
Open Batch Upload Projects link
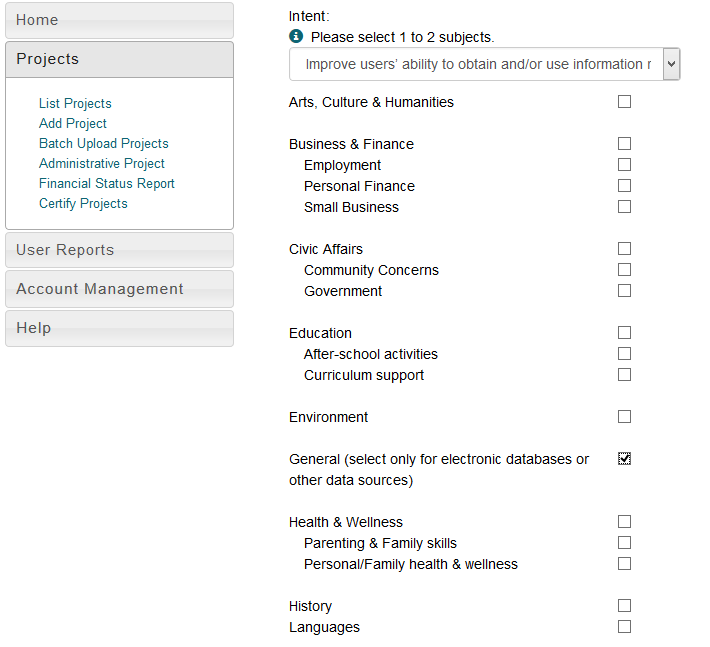tap(103, 143)
